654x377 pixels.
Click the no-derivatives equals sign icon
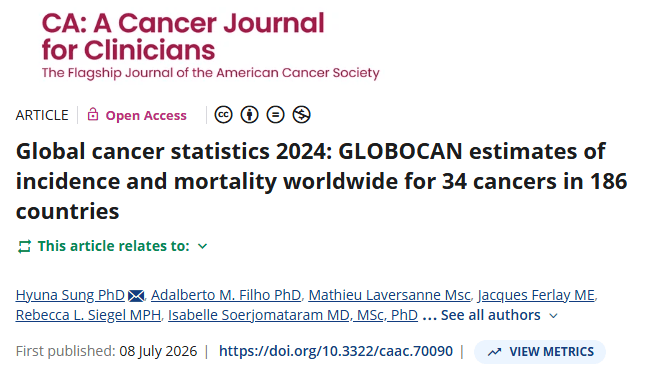point(275,115)
